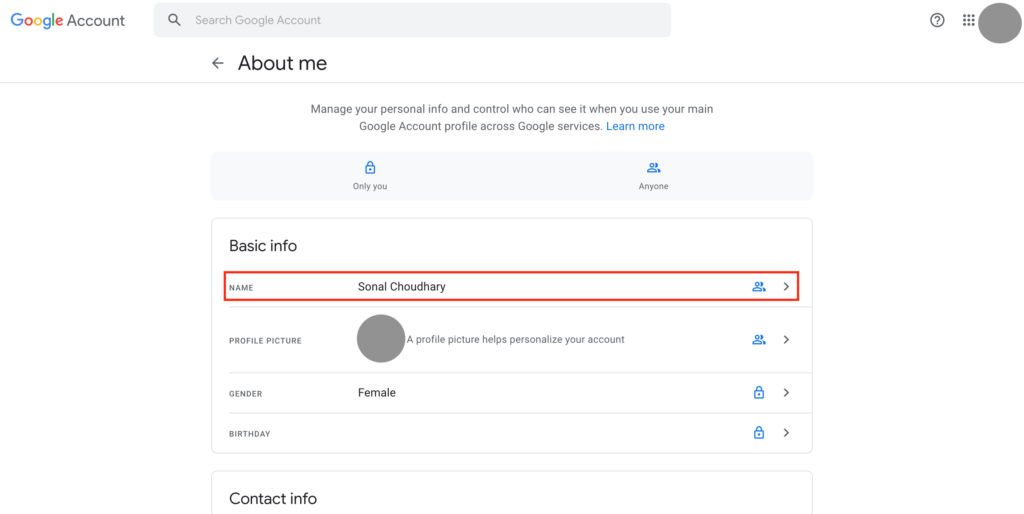Click the Help question mark icon
The height and width of the screenshot is (514, 1024).
(x=937, y=20)
